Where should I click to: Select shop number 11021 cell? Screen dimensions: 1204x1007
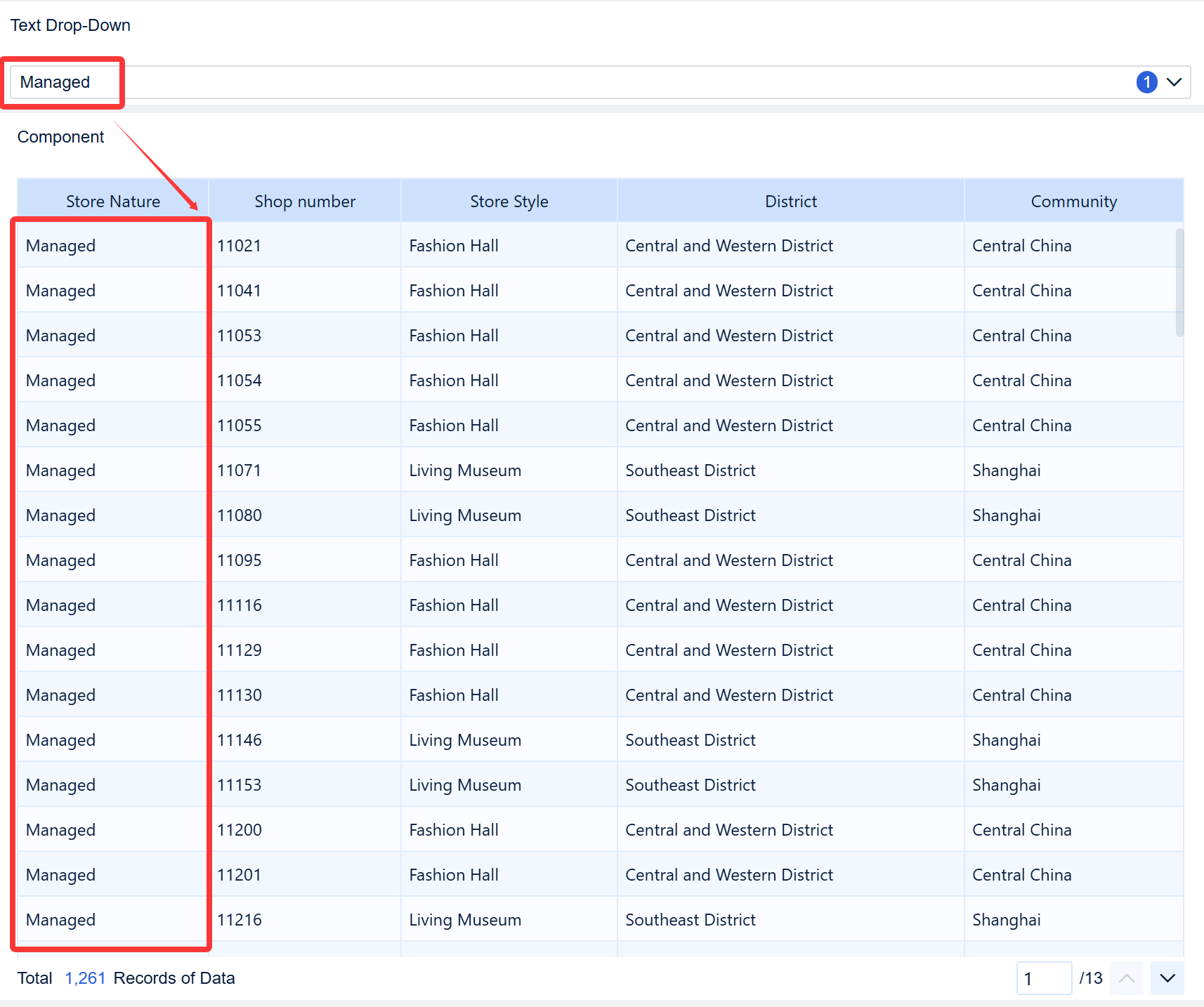pyautogui.click(x=305, y=246)
